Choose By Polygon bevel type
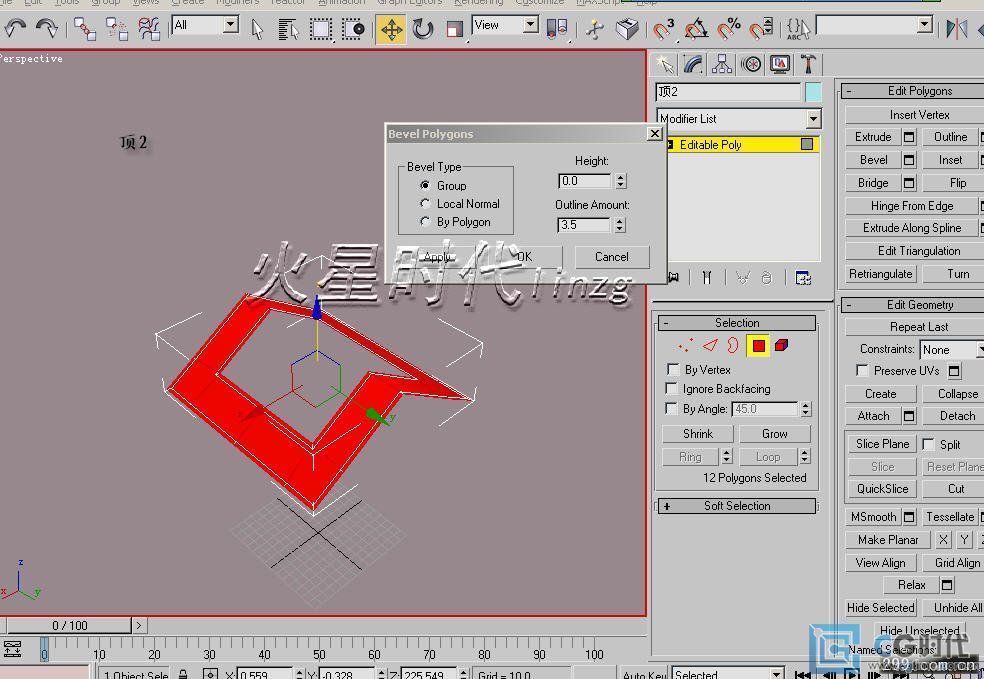This screenshot has height=679, width=984. (x=426, y=222)
